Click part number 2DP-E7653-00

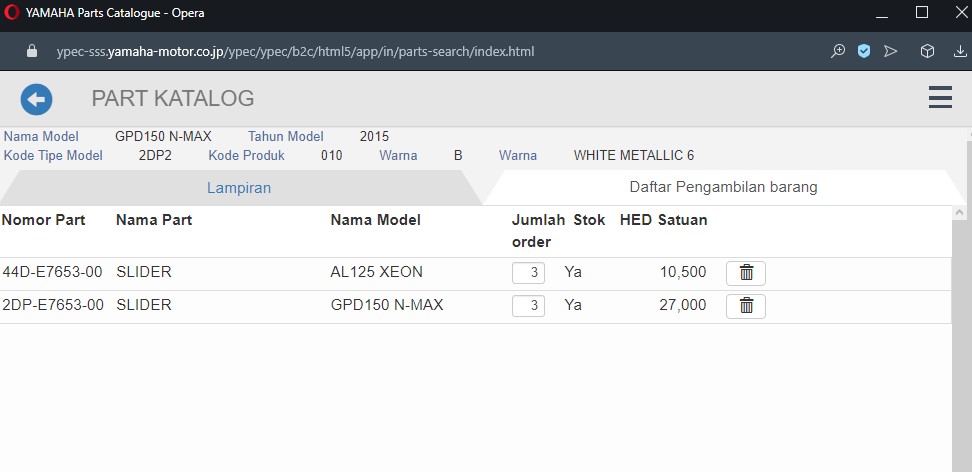(52, 305)
